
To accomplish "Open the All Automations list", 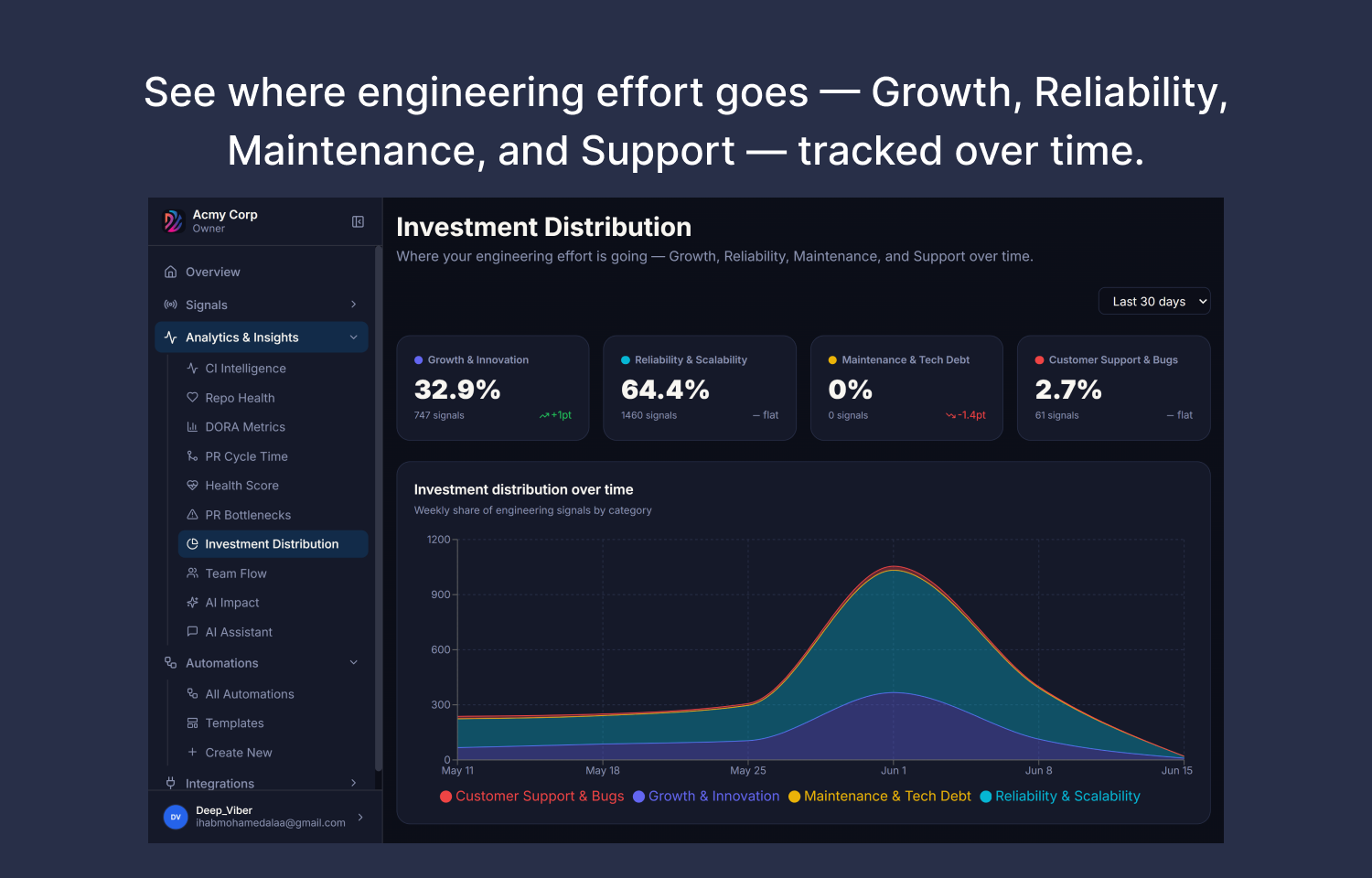I will pos(273,694).
